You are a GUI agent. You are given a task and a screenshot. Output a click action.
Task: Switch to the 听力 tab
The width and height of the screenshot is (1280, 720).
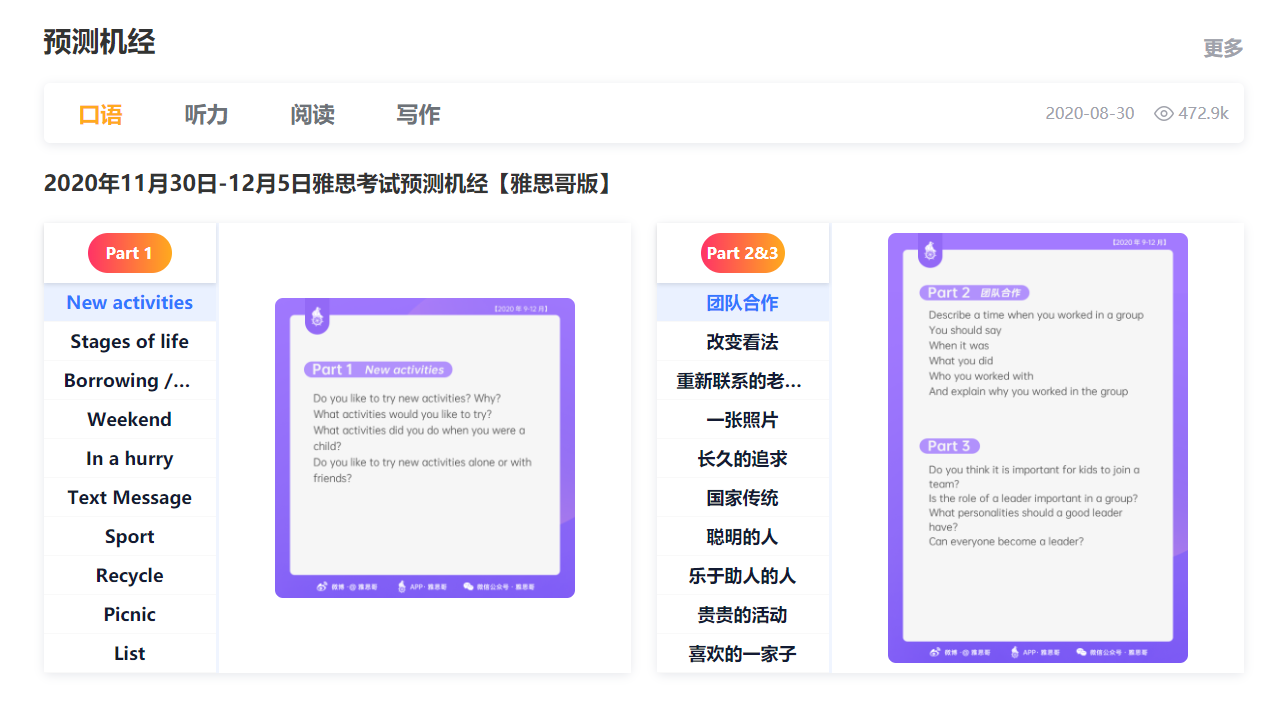(x=206, y=114)
